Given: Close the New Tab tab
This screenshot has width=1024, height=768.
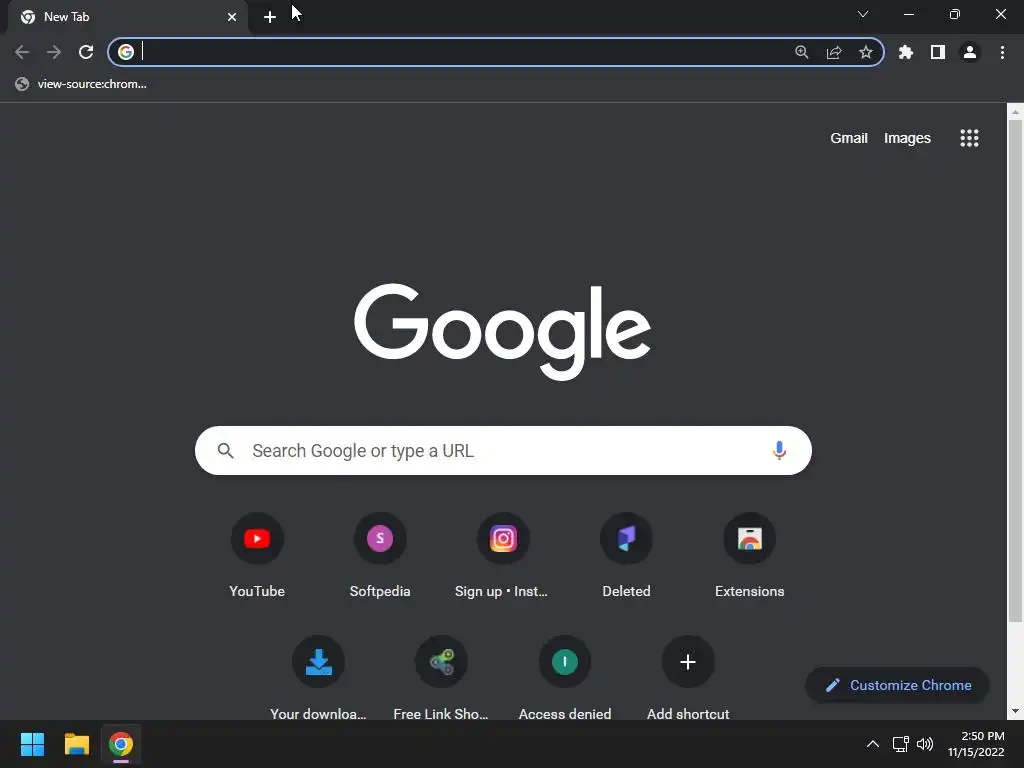Looking at the screenshot, I should (232, 17).
